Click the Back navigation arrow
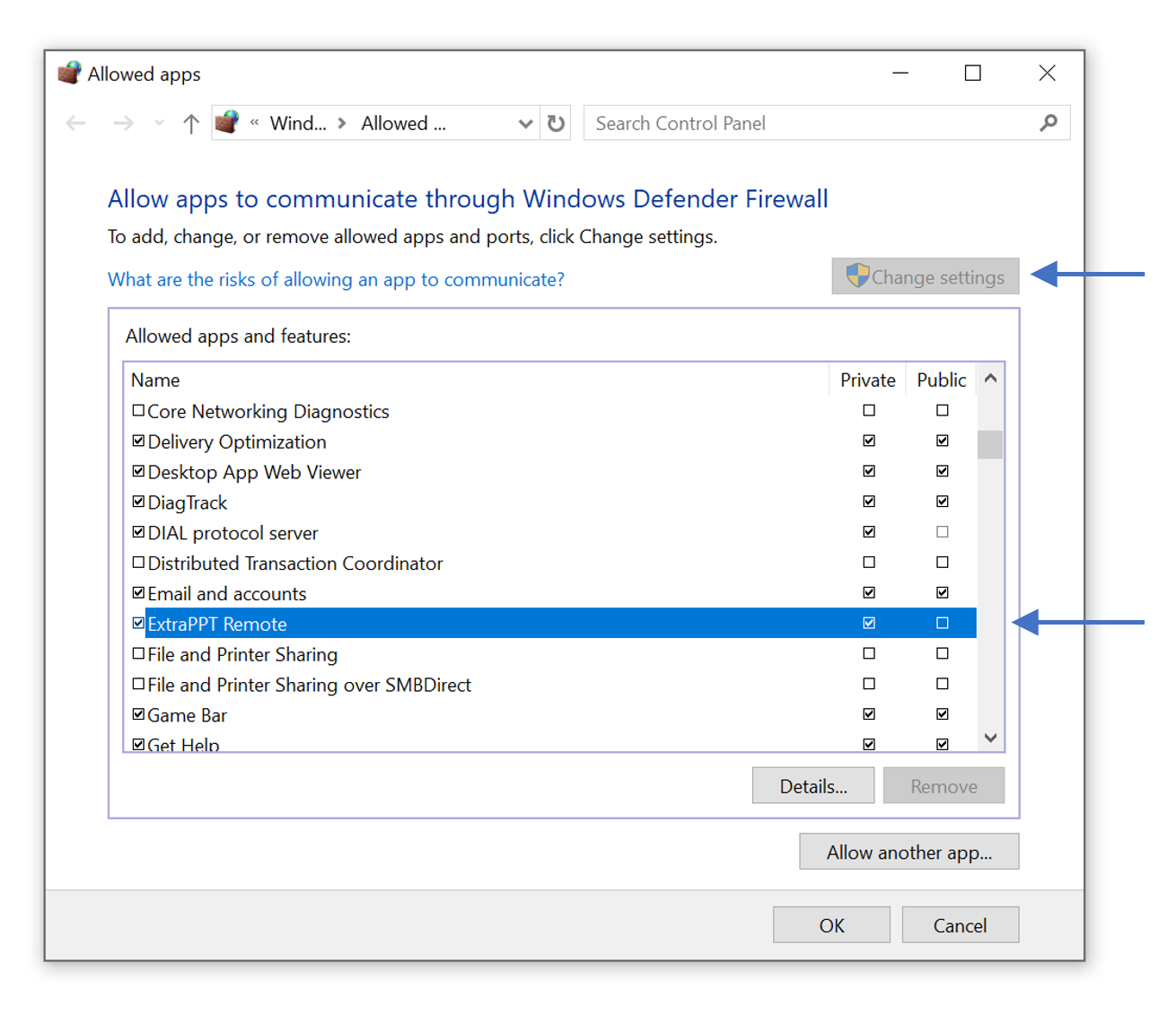 pos(75,123)
